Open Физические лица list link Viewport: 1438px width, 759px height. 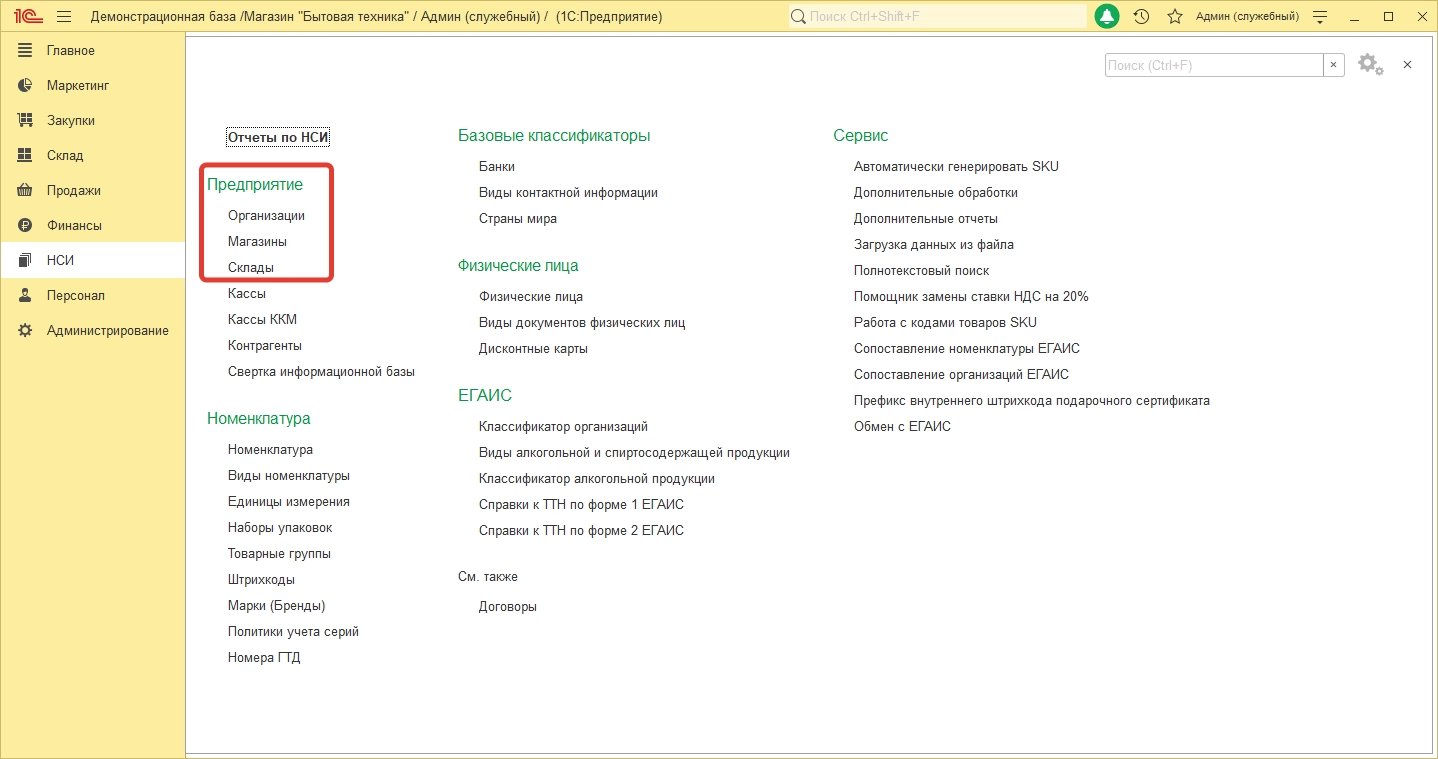pos(531,297)
